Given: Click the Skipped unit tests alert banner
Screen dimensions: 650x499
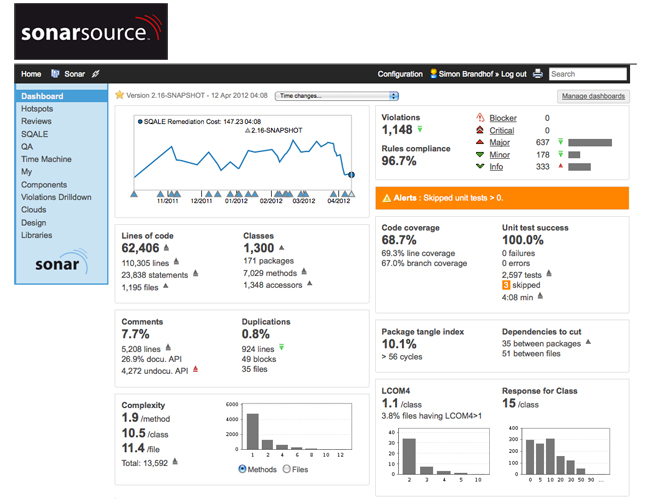Looking at the screenshot, I should click(x=502, y=198).
